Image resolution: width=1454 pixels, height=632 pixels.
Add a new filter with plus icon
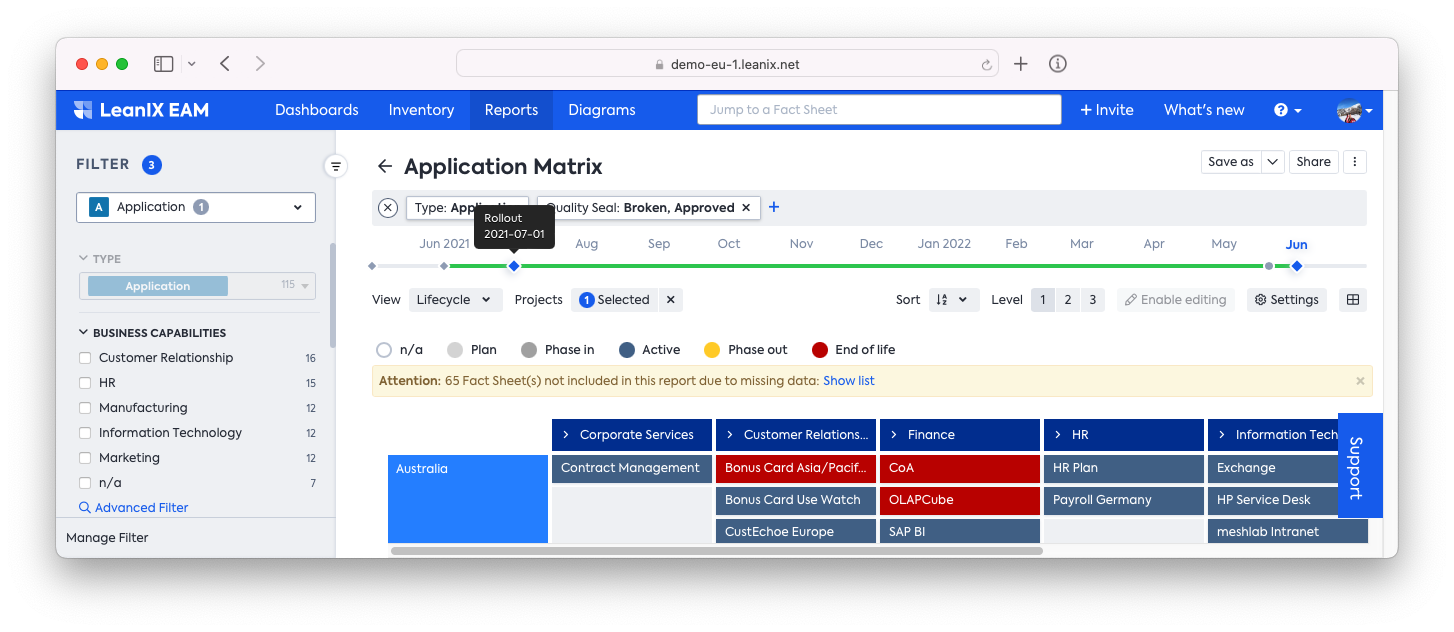coord(773,207)
